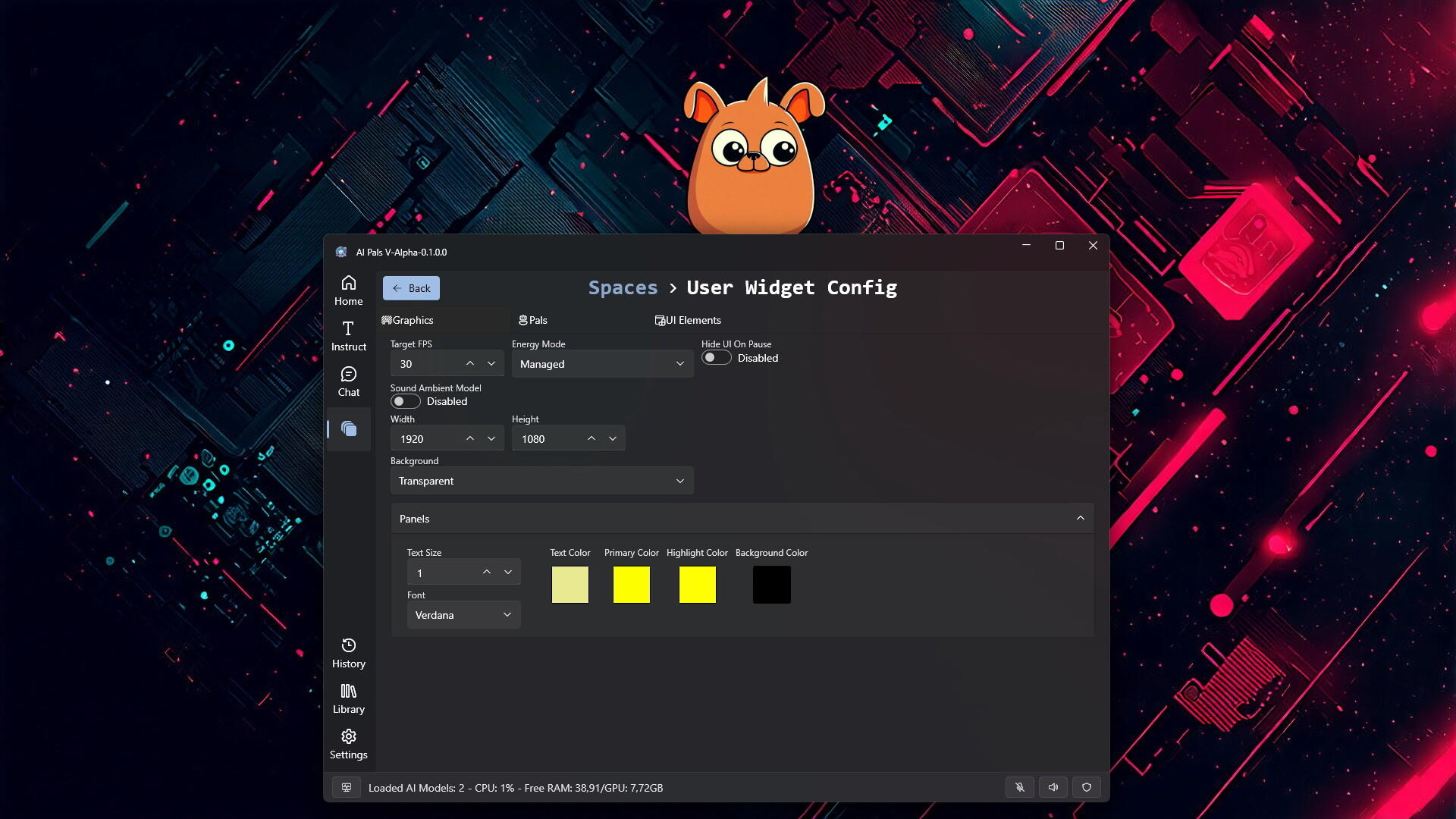Open the Font dropdown showing Verdana

point(463,614)
